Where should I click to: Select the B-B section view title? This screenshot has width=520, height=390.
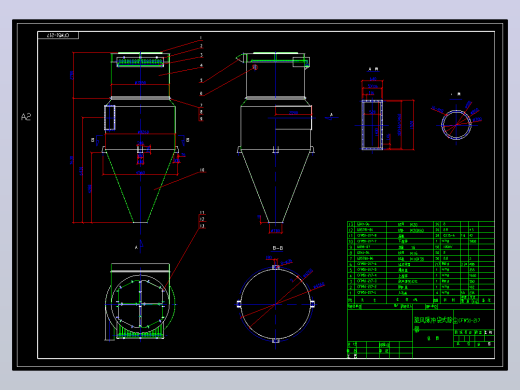tap(278, 248)
